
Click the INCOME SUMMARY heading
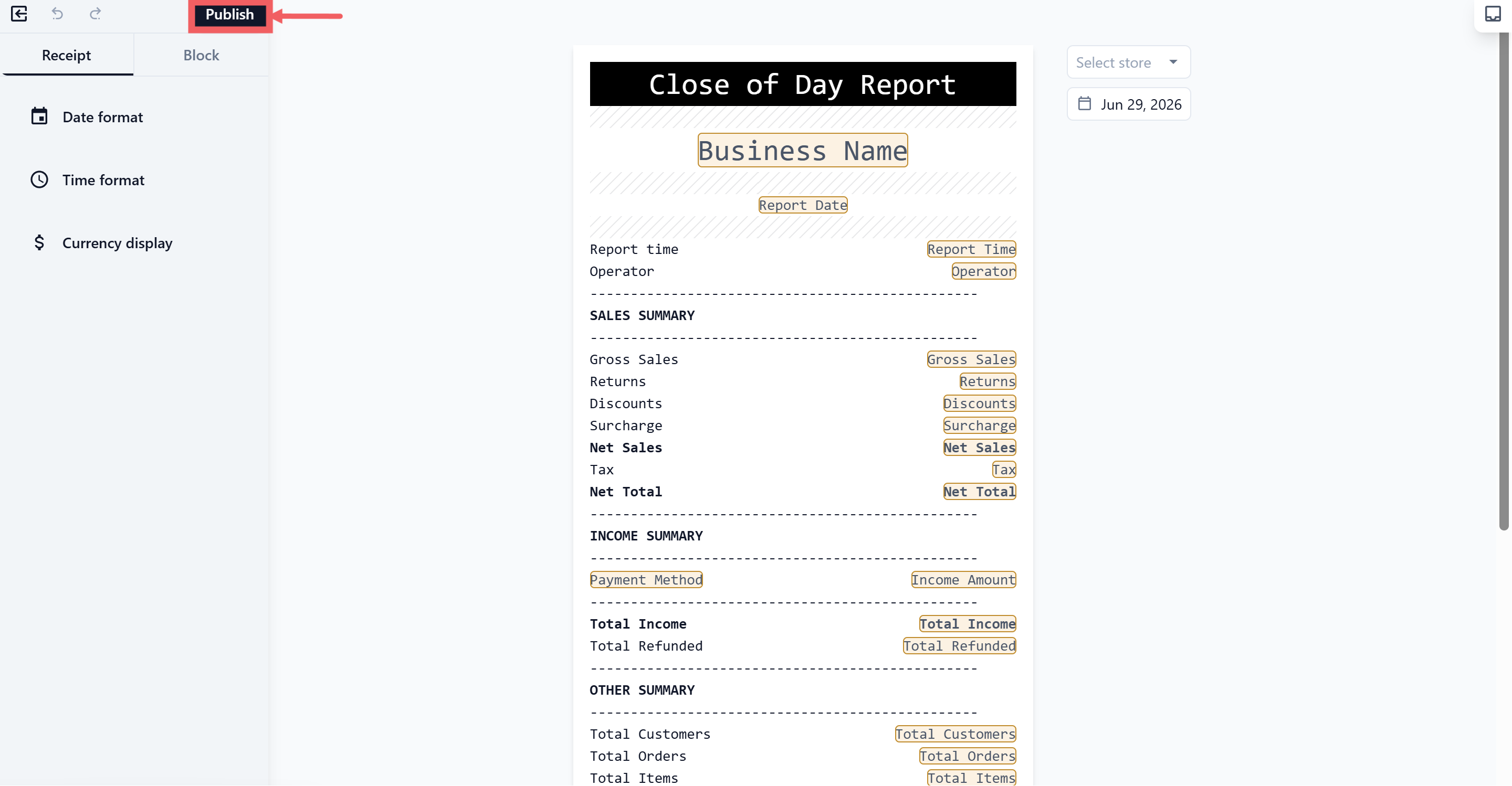pyautogui.click(x=646, y=536)
